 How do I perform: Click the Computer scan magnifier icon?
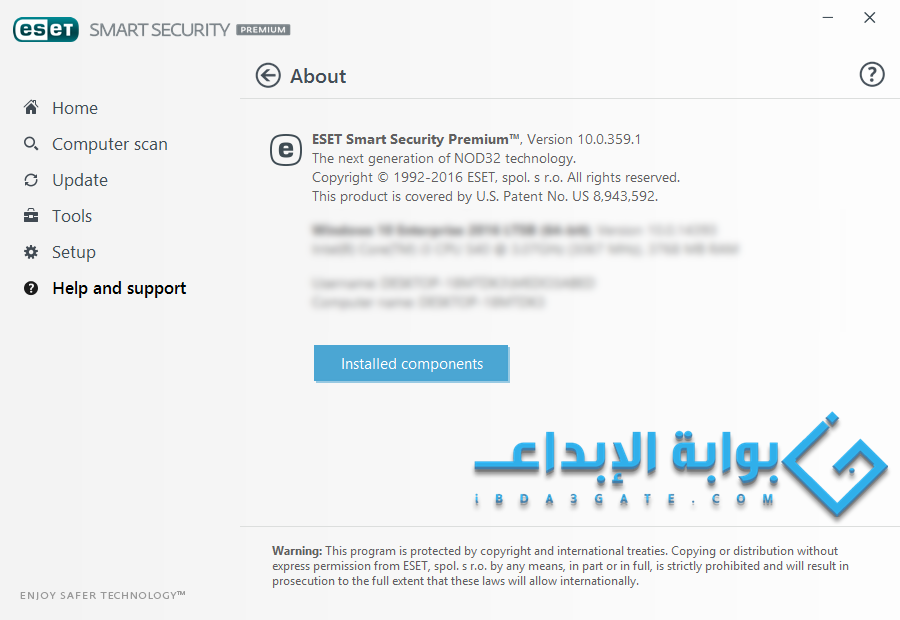click(31, 144)
